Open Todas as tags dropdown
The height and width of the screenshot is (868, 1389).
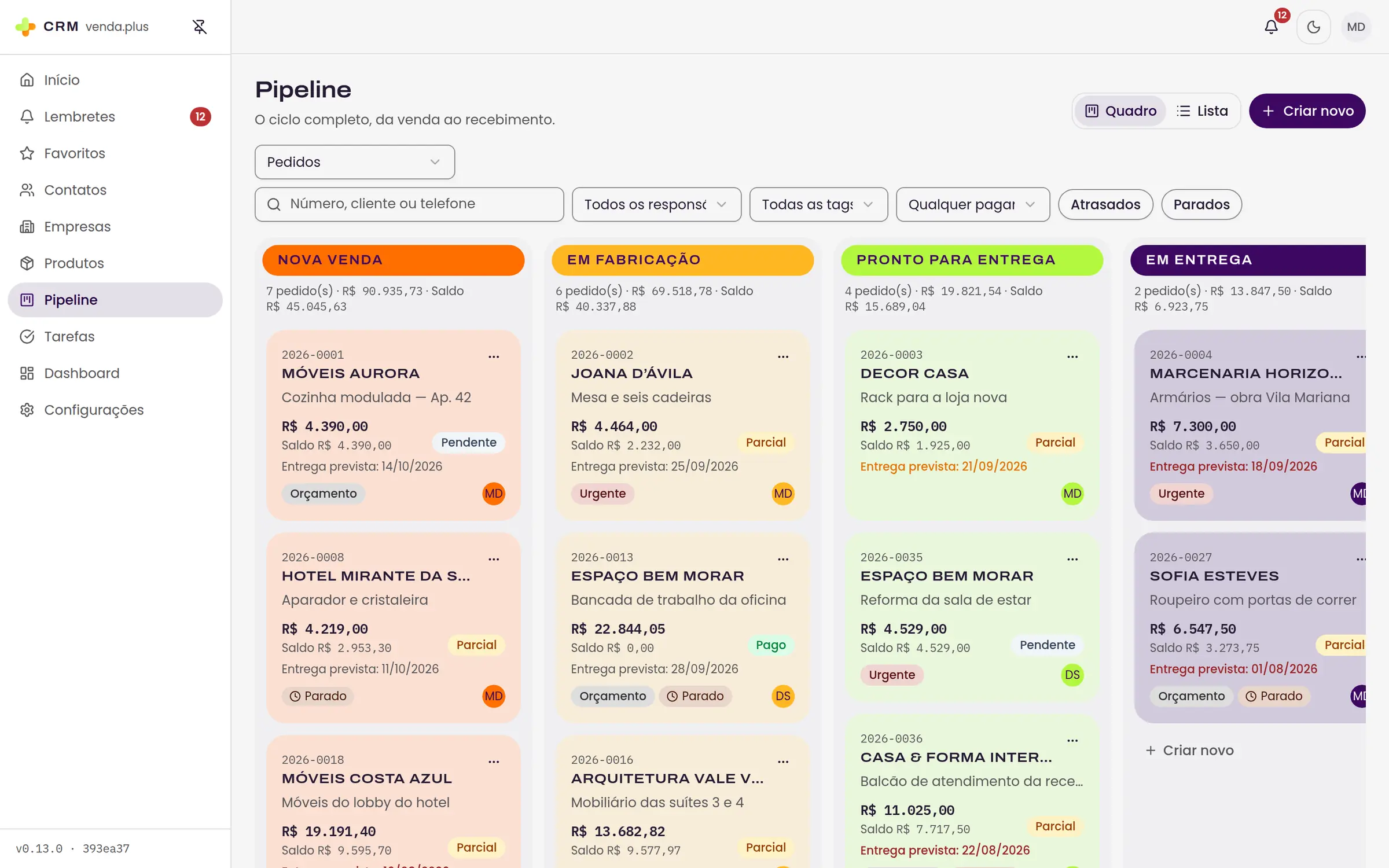coord(818,204)
